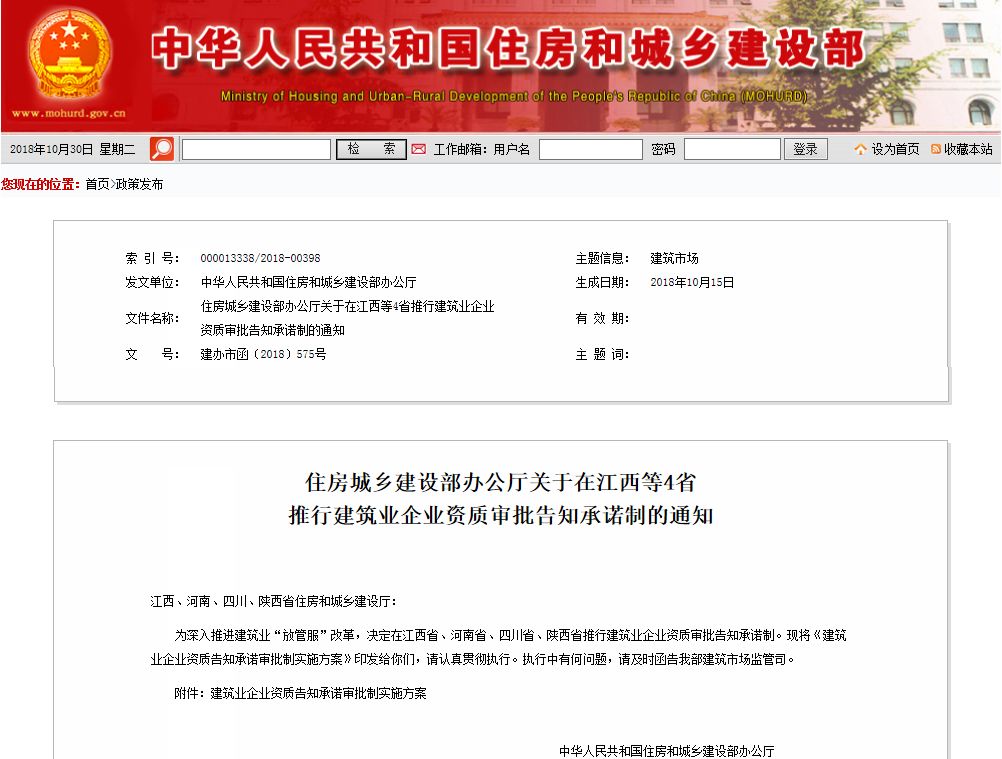Click the 您现在的位置 label
1002x759 pixels.
(40, 184)
